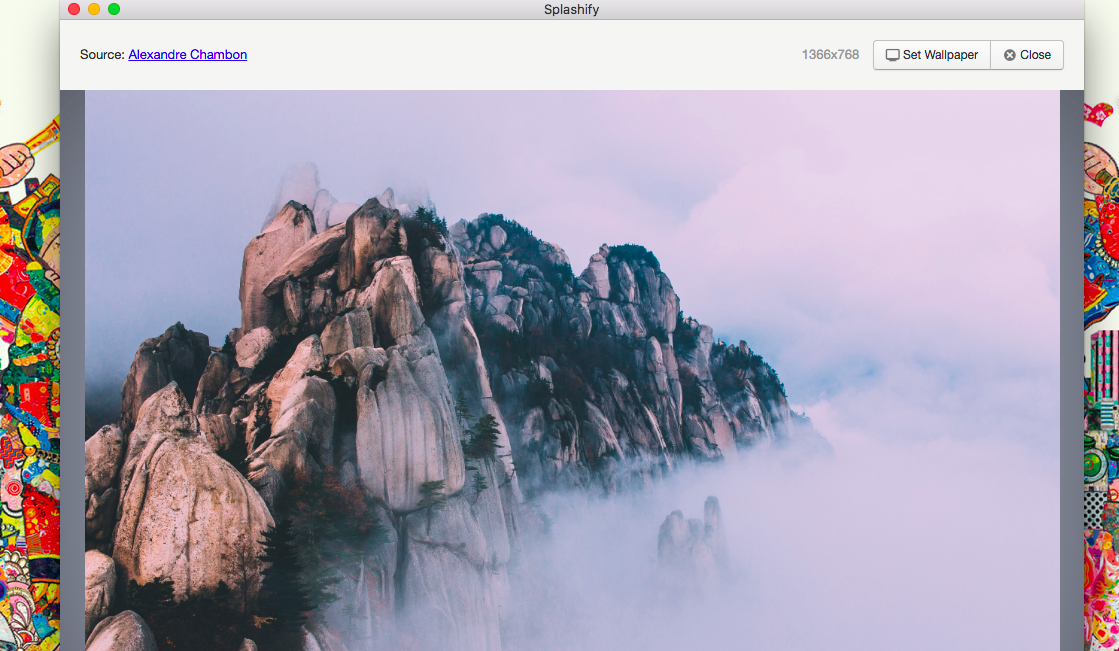Click the Splashify window title text
Screen dimensions: 1119x651
click(x=571, y=9)
